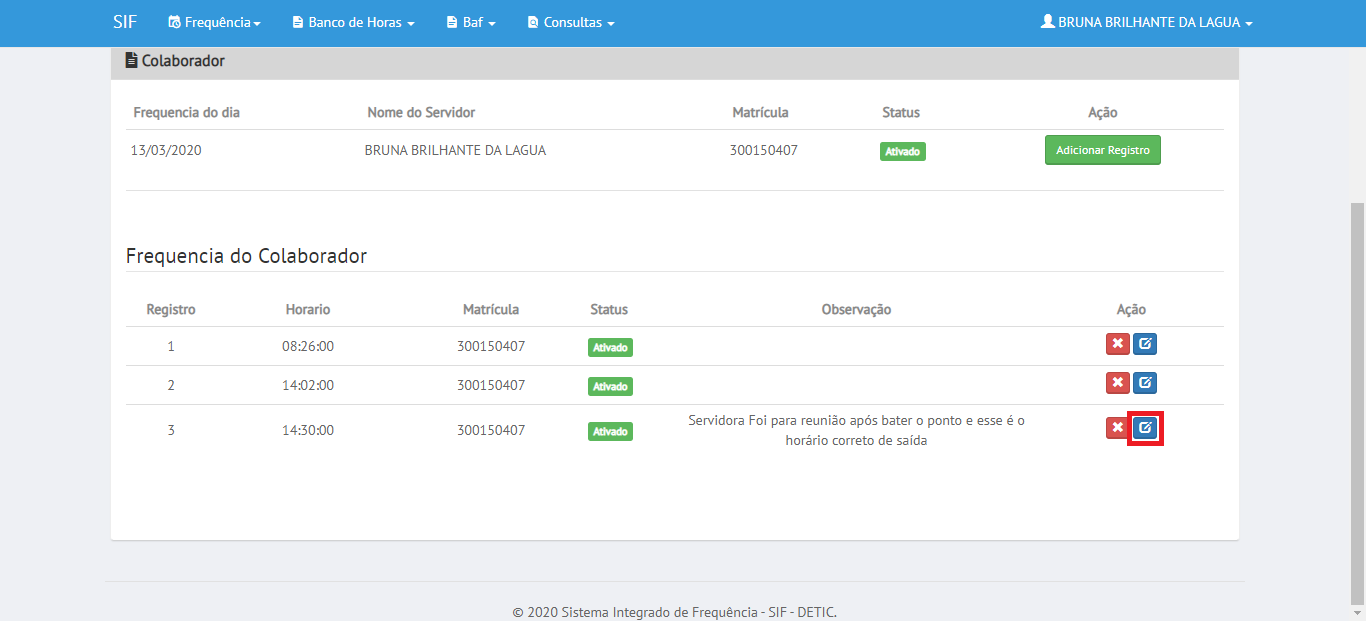Expand the Consultas menu
This screenshot has width=1366, height=621.
(571, 22)
